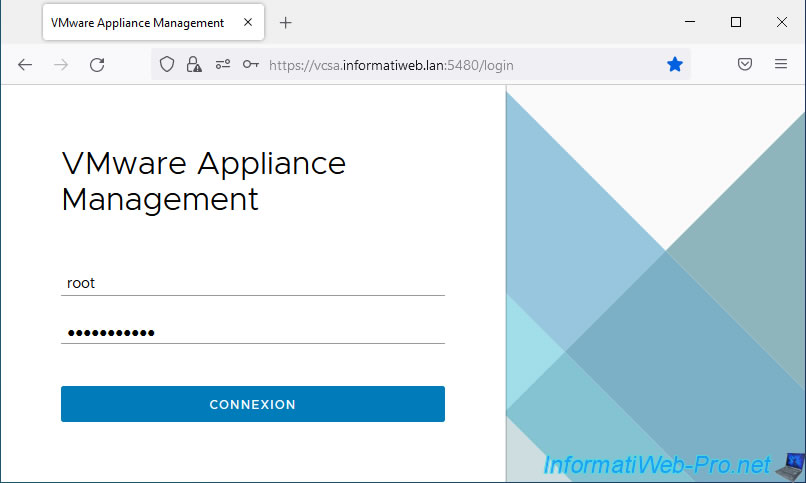Click the CONNEXION login button

(253, 404)
